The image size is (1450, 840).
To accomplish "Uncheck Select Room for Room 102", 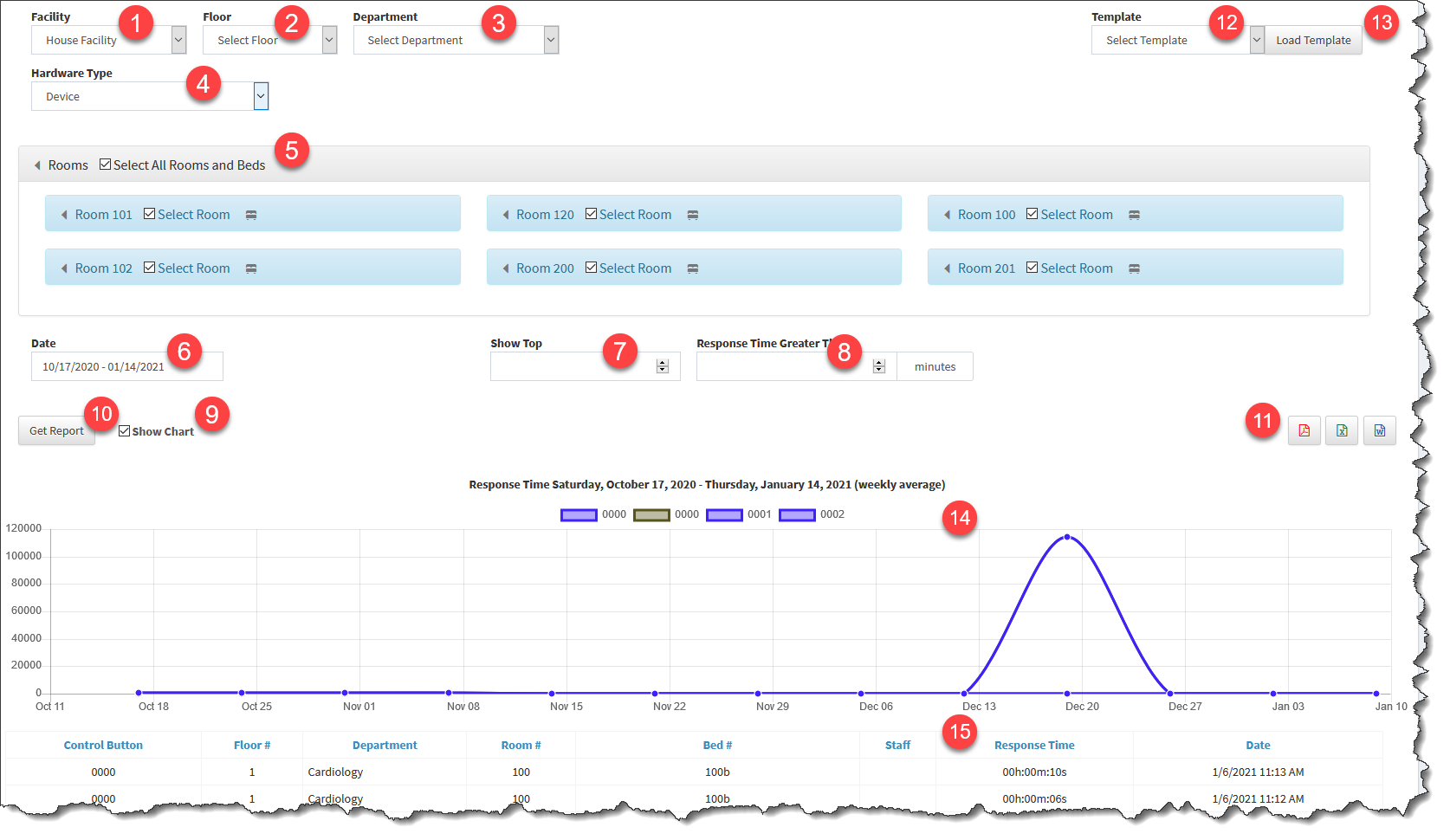I will 150,268.
